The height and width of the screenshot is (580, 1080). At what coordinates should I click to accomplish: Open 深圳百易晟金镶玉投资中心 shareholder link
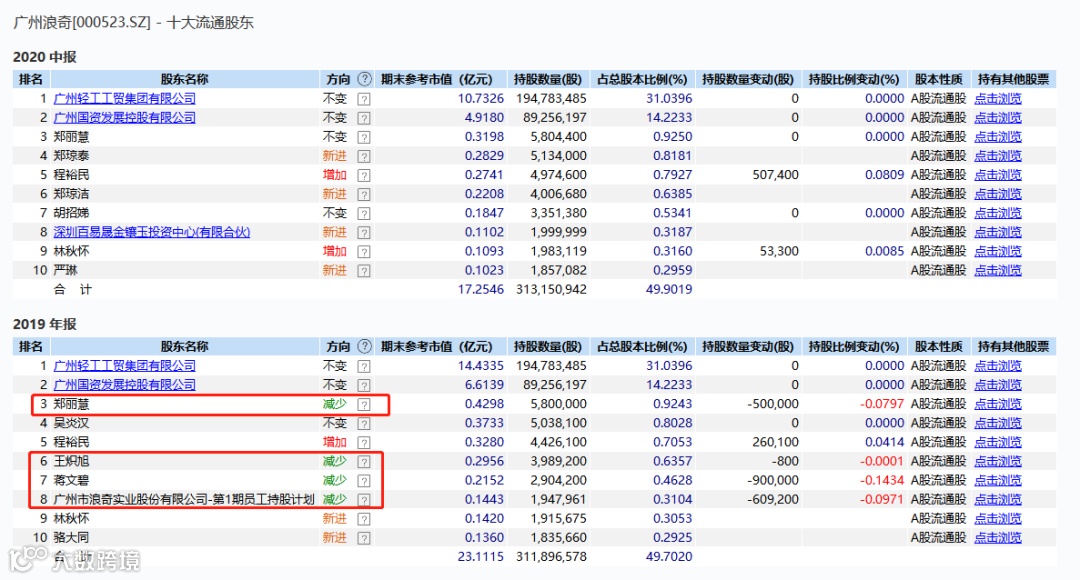pos(152,232)
